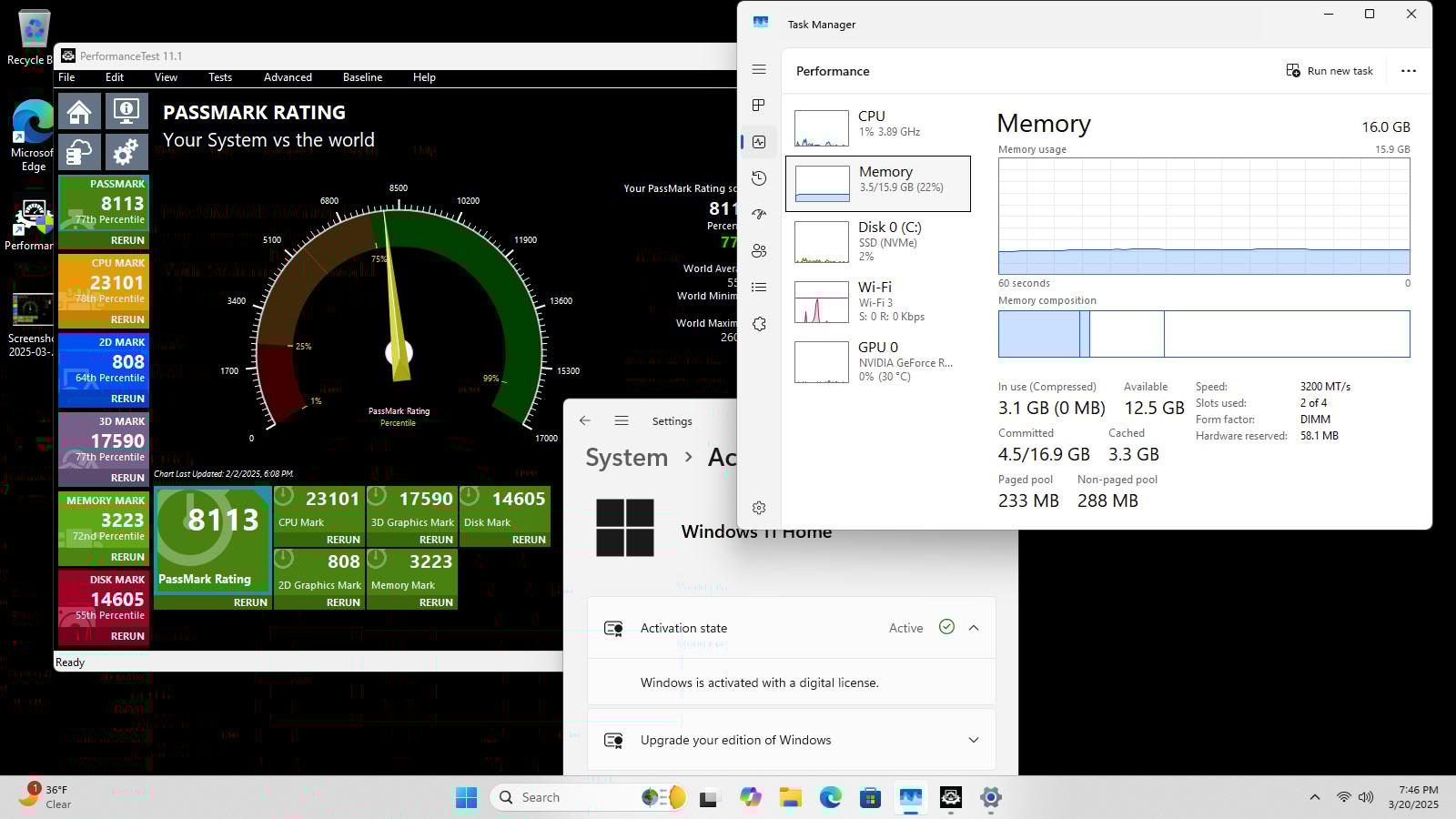The width and height of the screenshot is (1456, 819).
Task: Rerun the CPU Mark test in sidebar
Action: [x=127, y=319]
